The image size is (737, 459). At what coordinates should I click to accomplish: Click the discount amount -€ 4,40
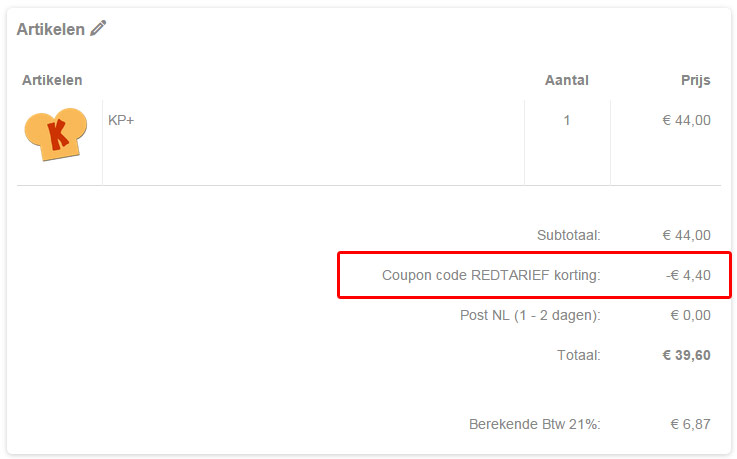[688, 275]
